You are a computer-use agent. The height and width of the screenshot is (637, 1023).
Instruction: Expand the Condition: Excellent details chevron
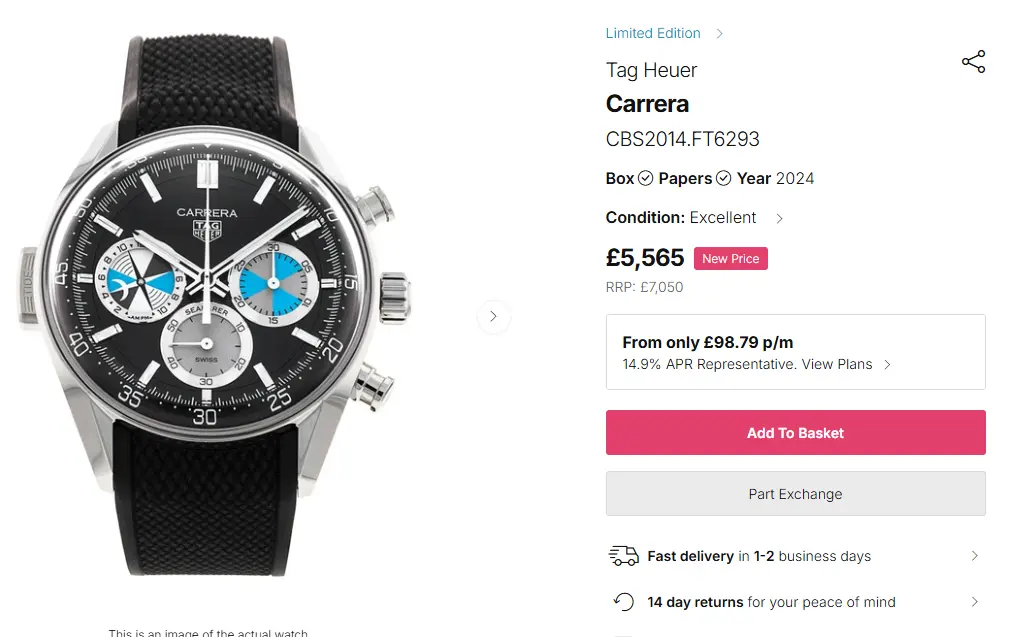(780, 218)
